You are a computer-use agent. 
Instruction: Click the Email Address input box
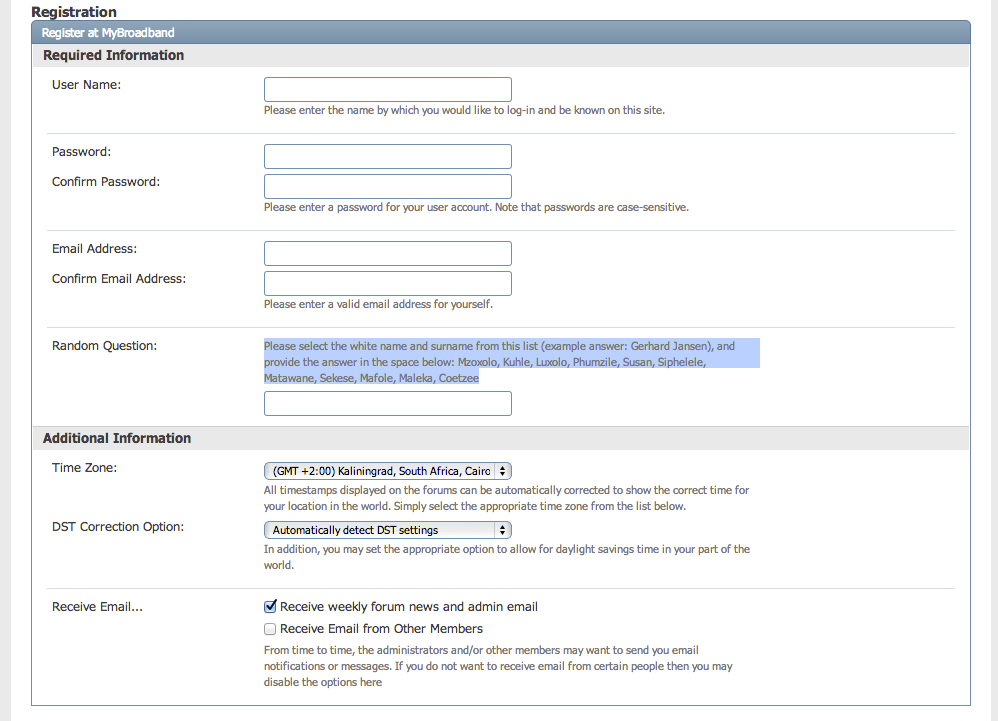(x=388, y=253)
